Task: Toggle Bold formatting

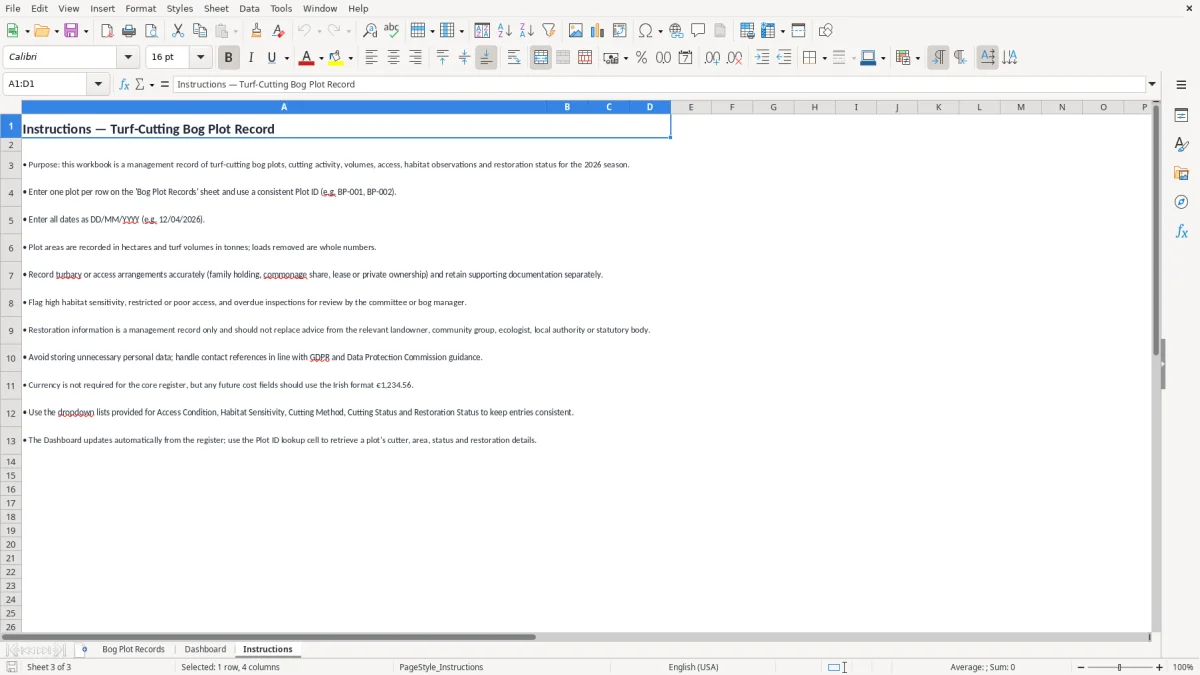Action: point(229,58)
